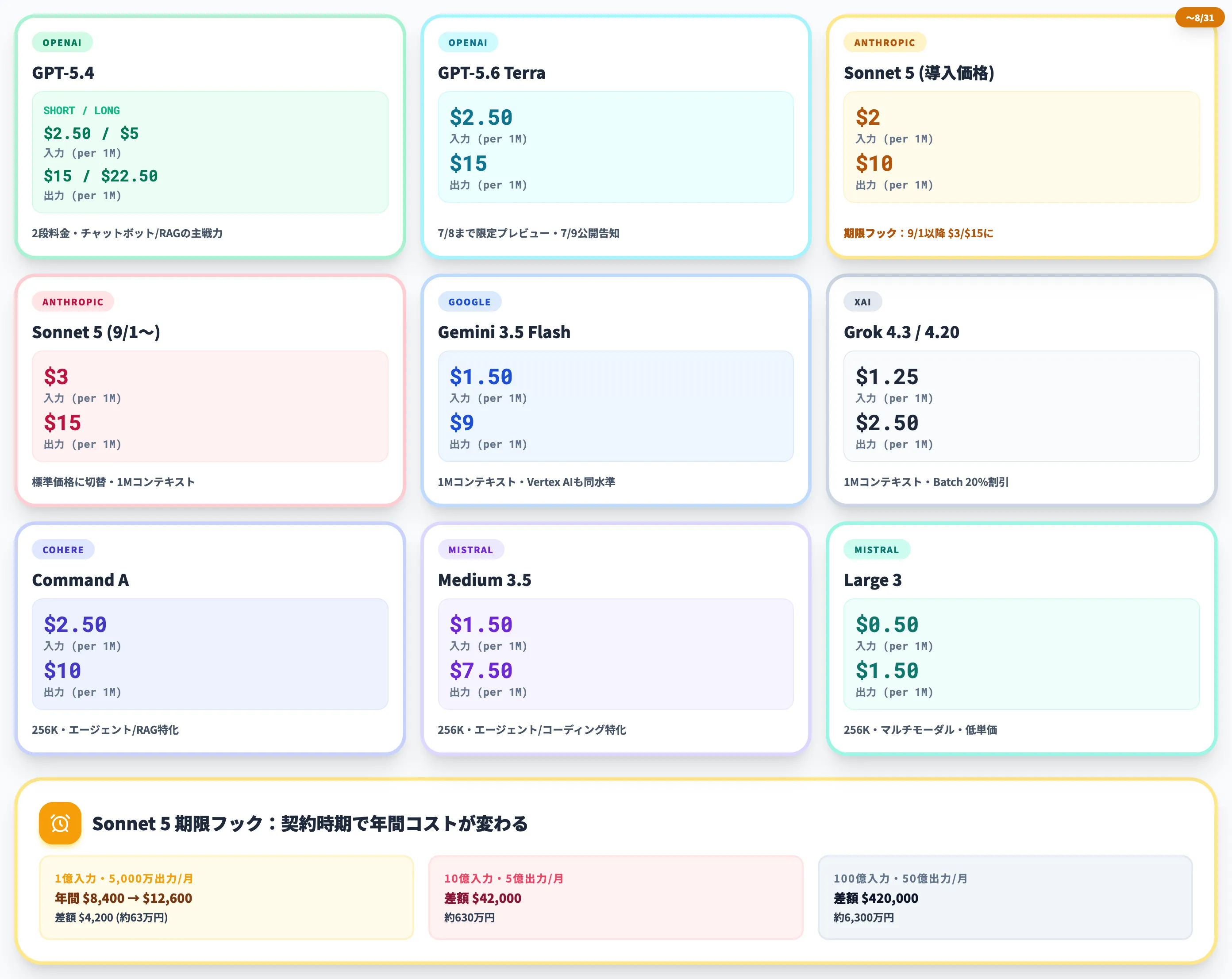Select the Command A card title
Image resolution: width=1232 pixels, height=979 pixels.
pyautogui.click(x=81, y=580)
